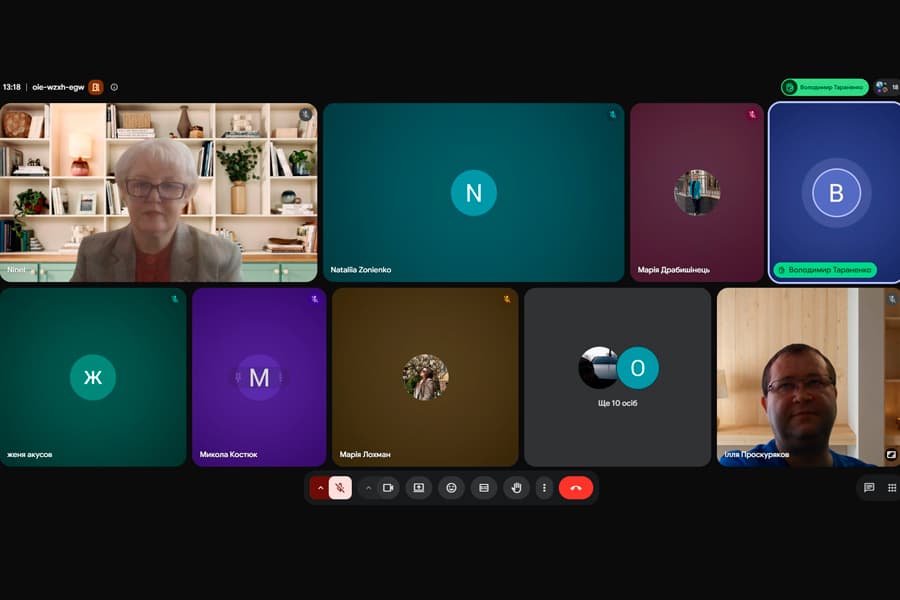Screen dimensions: 900x600
Task: Select the Микола Костюк participant tile
Action: click(259, 377)
